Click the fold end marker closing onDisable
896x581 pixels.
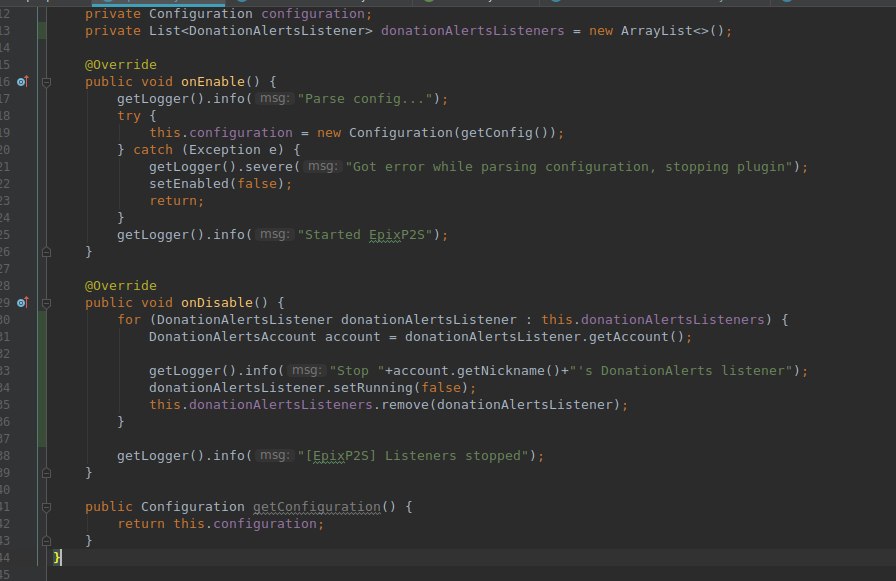pos(46,473)
